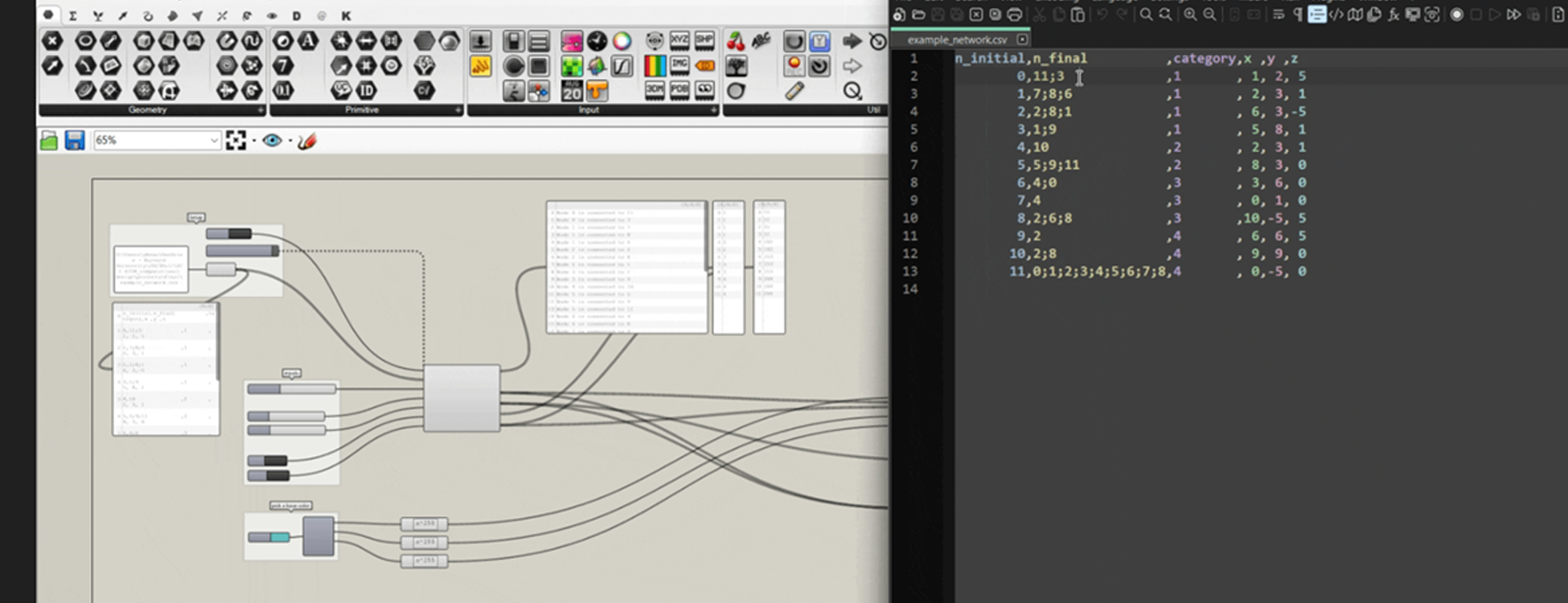1568x603 pixels.
Task: Click the Paste icon in Notepad++ toolbar
Action: click(1077, 14)
